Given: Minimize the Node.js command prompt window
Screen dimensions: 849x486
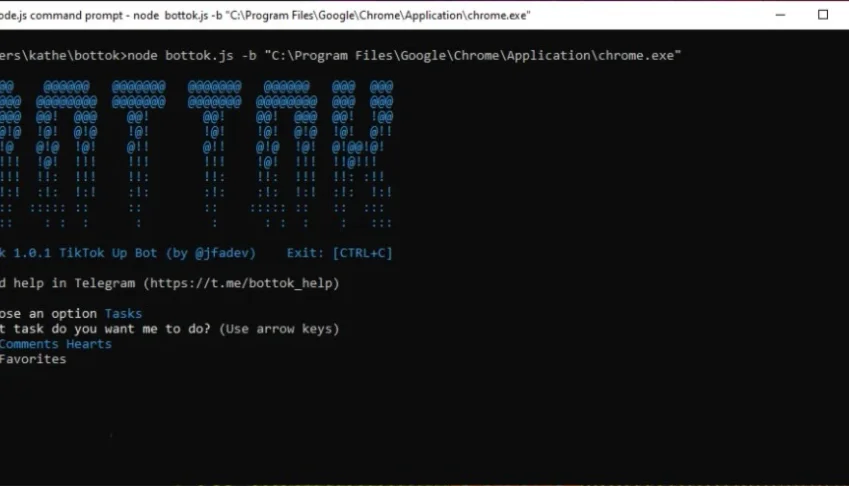Looking at the screenshot, I should [x=780, y=15].
